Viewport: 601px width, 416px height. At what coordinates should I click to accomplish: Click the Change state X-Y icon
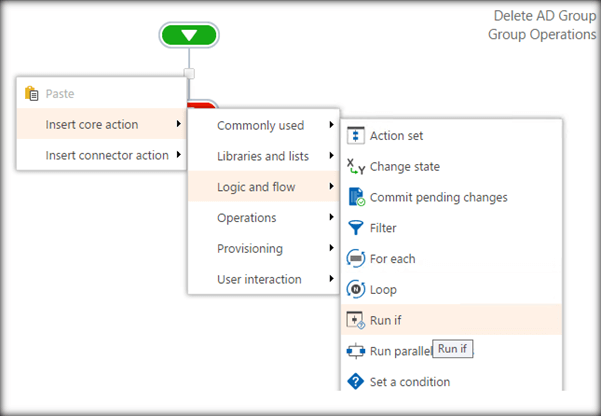click(x=355, y=167)
